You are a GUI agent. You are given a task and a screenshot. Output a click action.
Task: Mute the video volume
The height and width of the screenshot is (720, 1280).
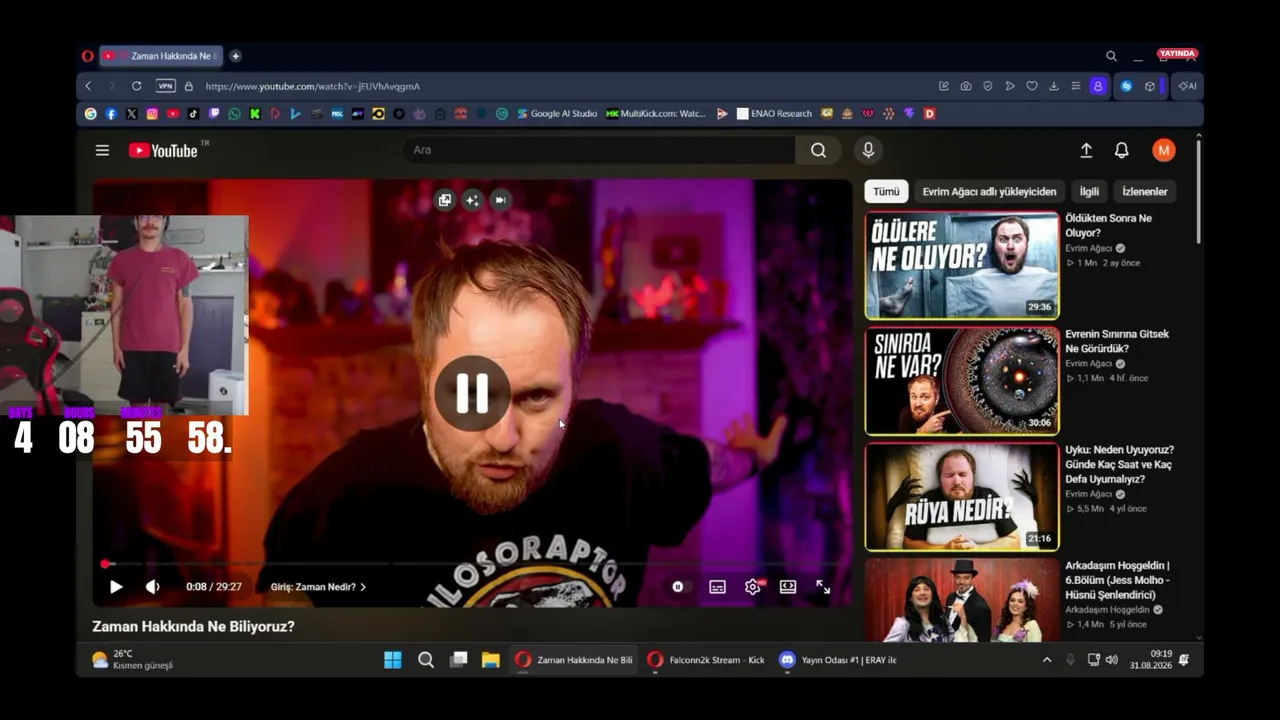click(x=152, y=587)
